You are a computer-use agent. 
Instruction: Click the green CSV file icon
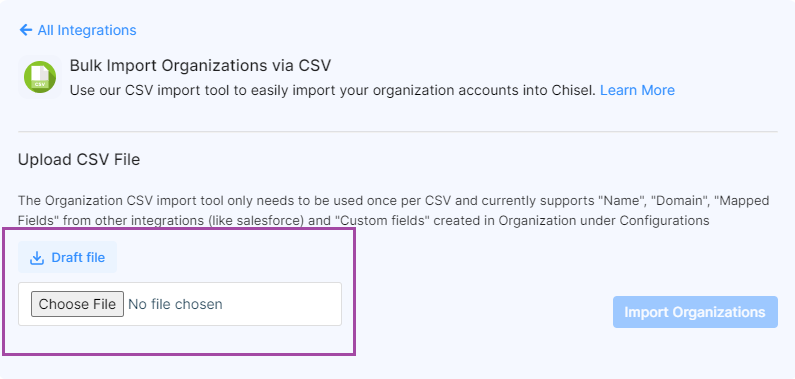(40, 77)
